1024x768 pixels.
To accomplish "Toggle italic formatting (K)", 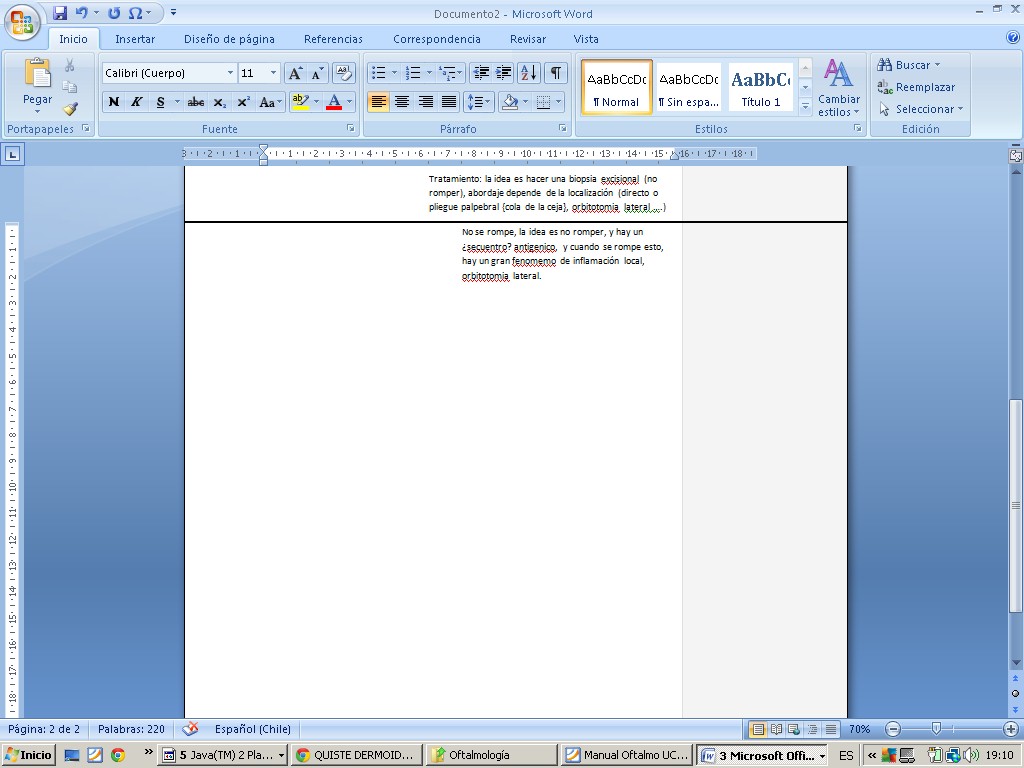I will [x=136, y=102].
